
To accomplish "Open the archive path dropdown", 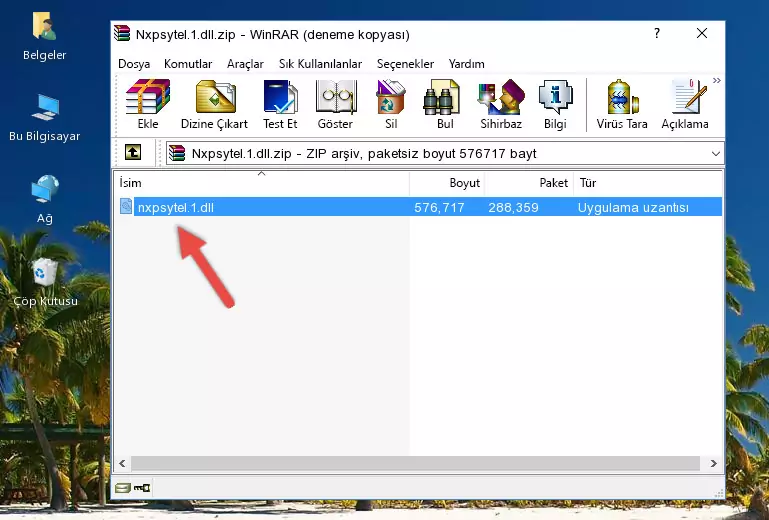I will [716, 154].
